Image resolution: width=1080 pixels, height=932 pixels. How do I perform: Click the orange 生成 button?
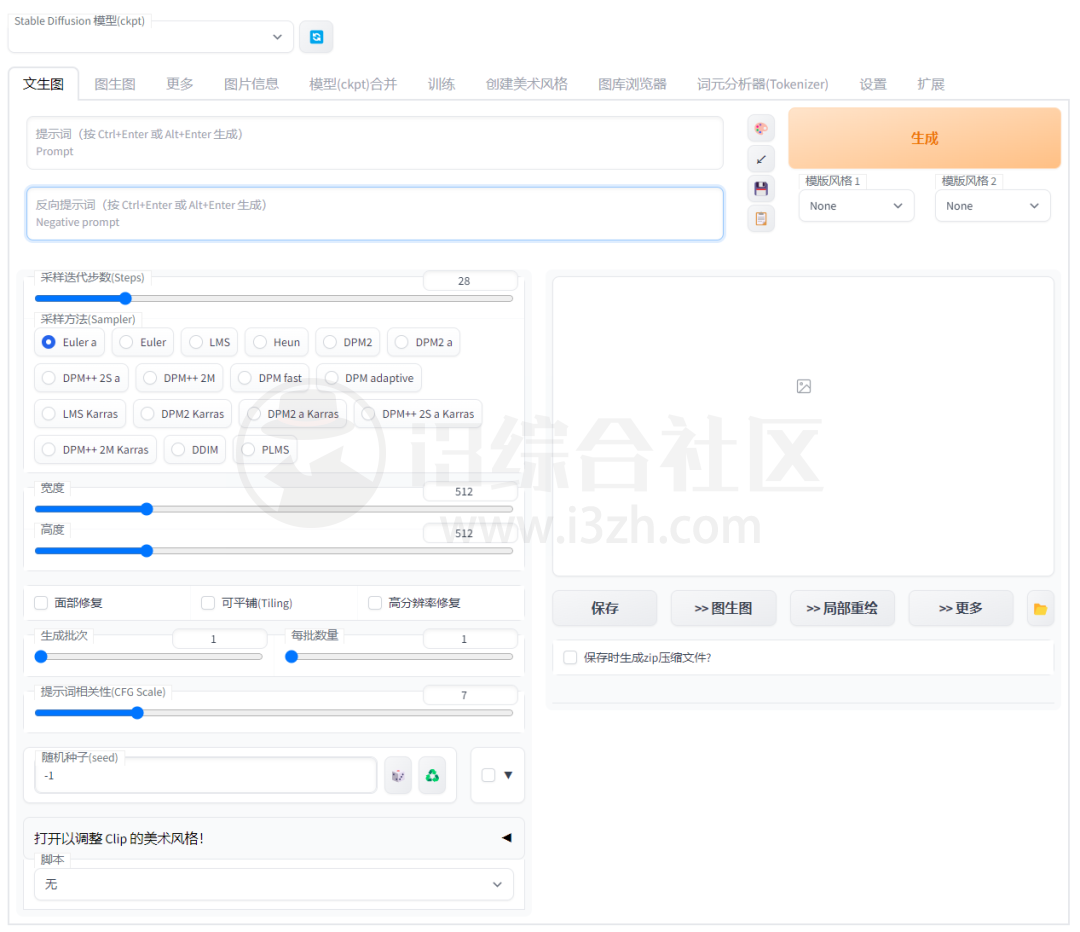coord(924,138)
